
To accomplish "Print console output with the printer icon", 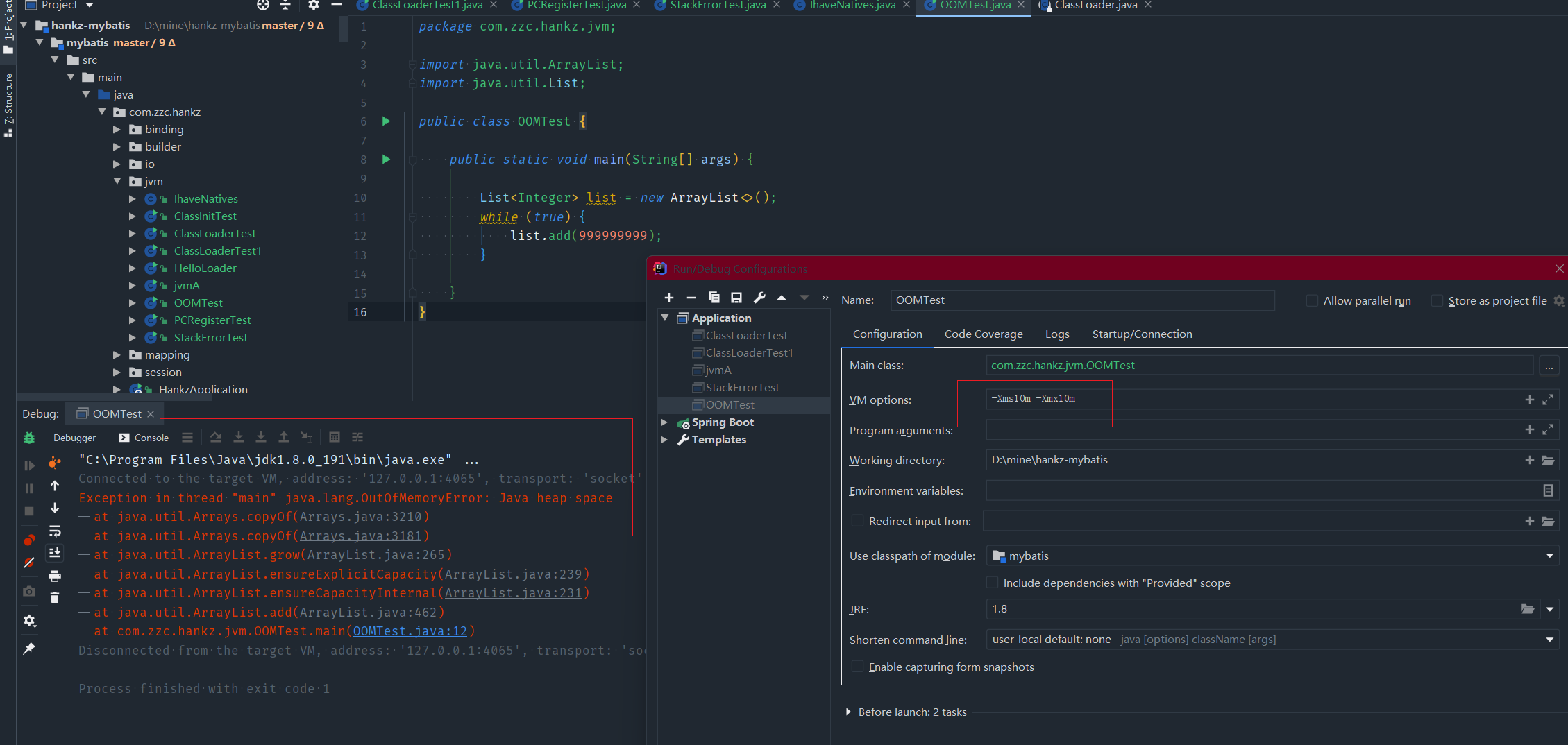I will (x=55, y=576).
